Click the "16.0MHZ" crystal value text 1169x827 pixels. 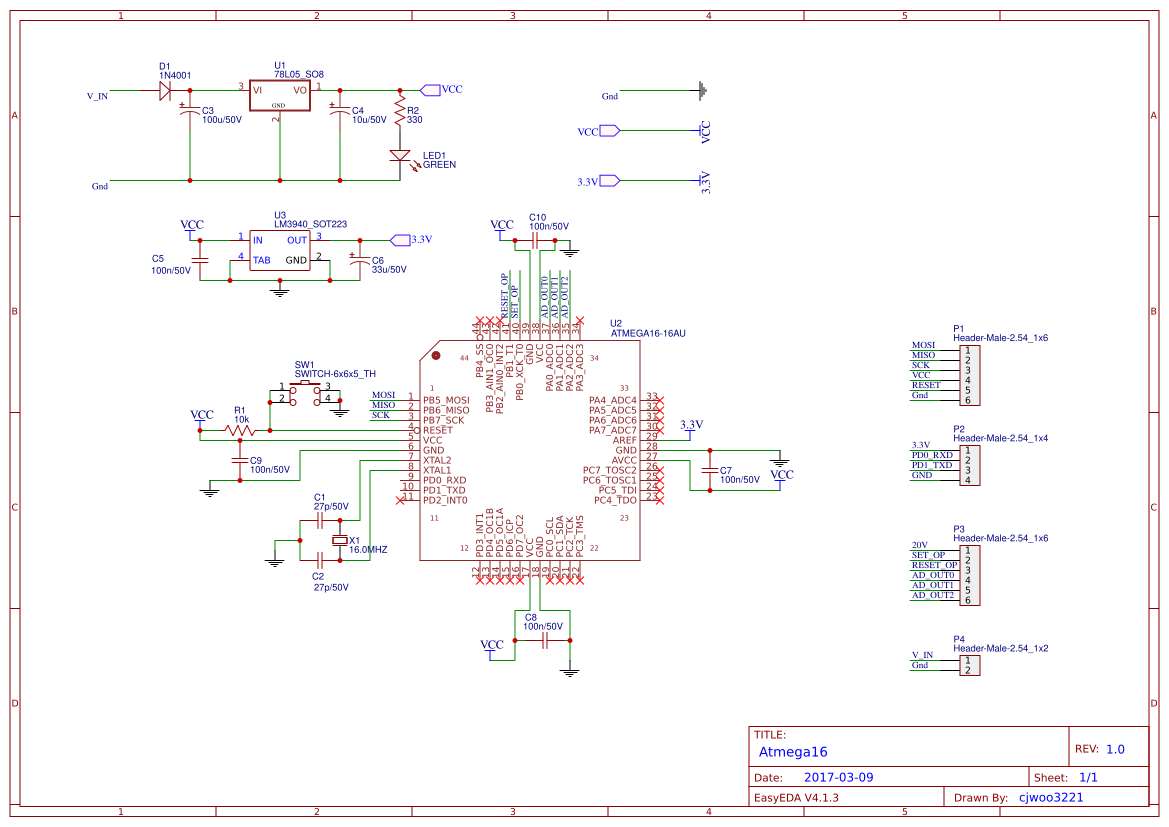point(368,550)
